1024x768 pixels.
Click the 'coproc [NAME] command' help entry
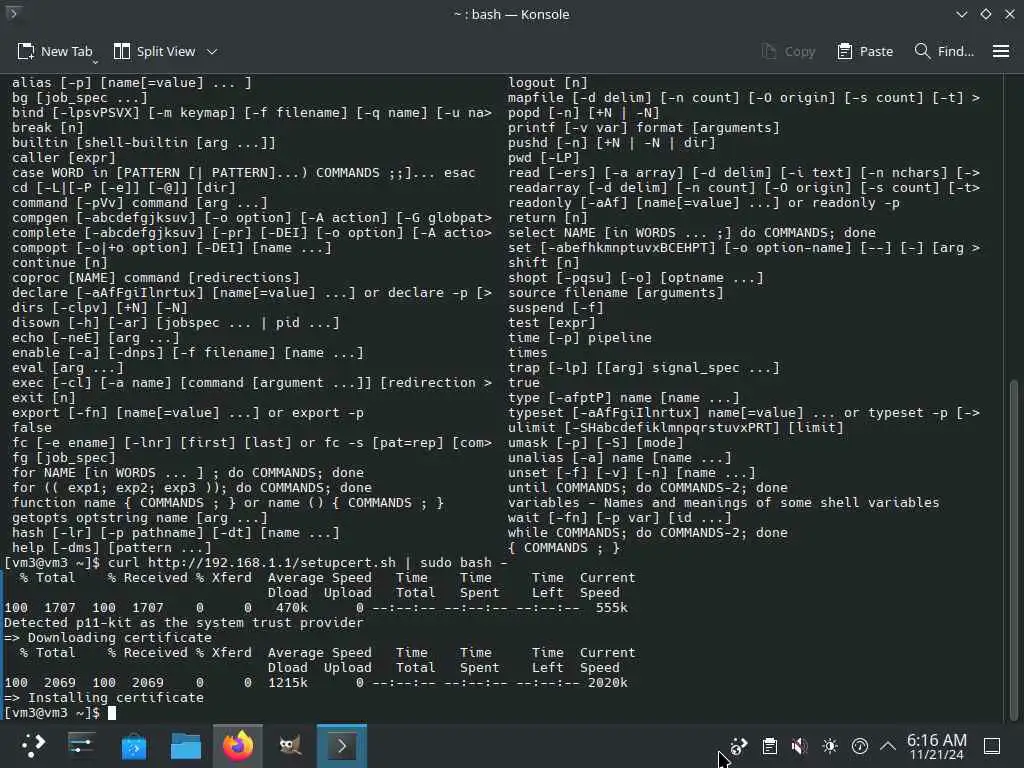155,278
